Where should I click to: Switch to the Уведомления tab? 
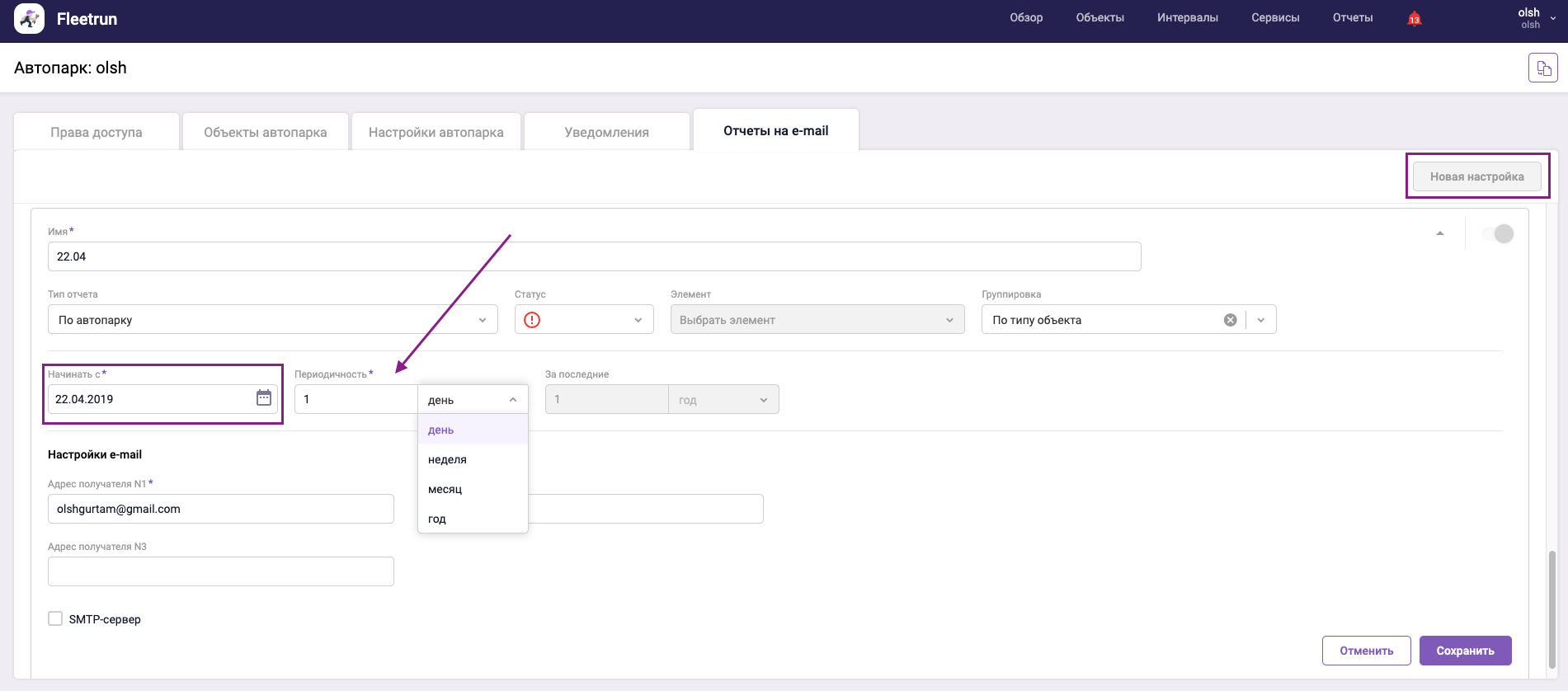pyautogui.click(x=606, y=132)
